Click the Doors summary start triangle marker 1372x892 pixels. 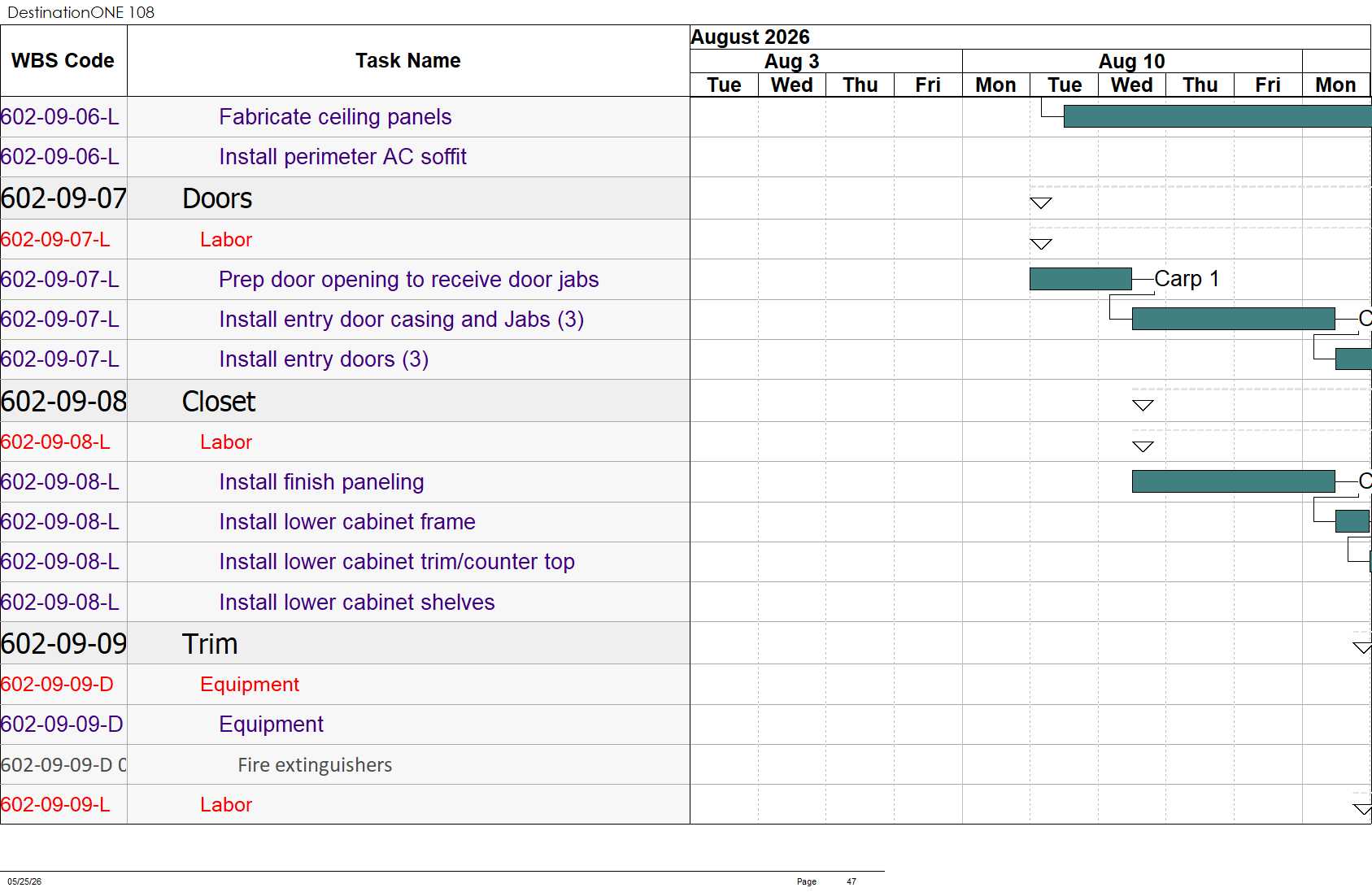click(x=1041, y=203)
